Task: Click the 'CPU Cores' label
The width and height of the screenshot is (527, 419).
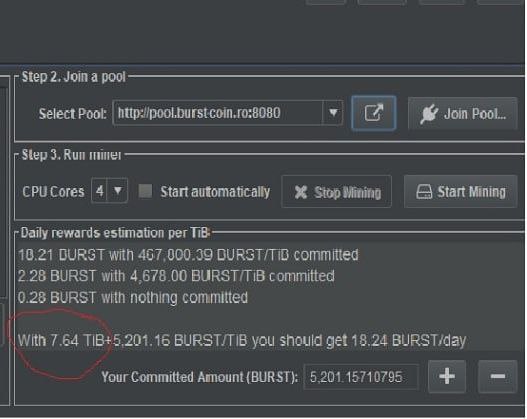Action: (53, 192)
